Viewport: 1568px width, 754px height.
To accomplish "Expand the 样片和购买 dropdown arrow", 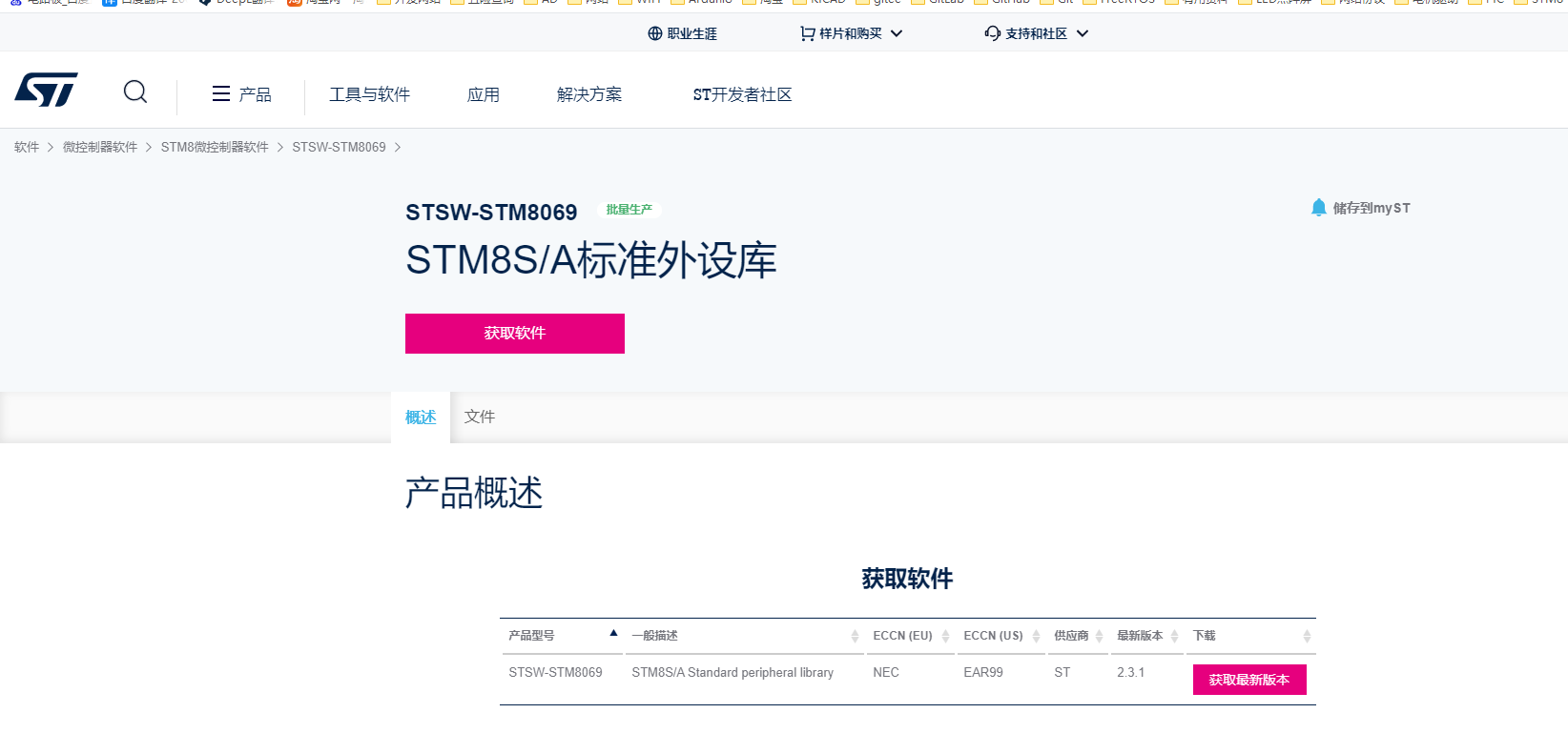I will coord(897,33).
